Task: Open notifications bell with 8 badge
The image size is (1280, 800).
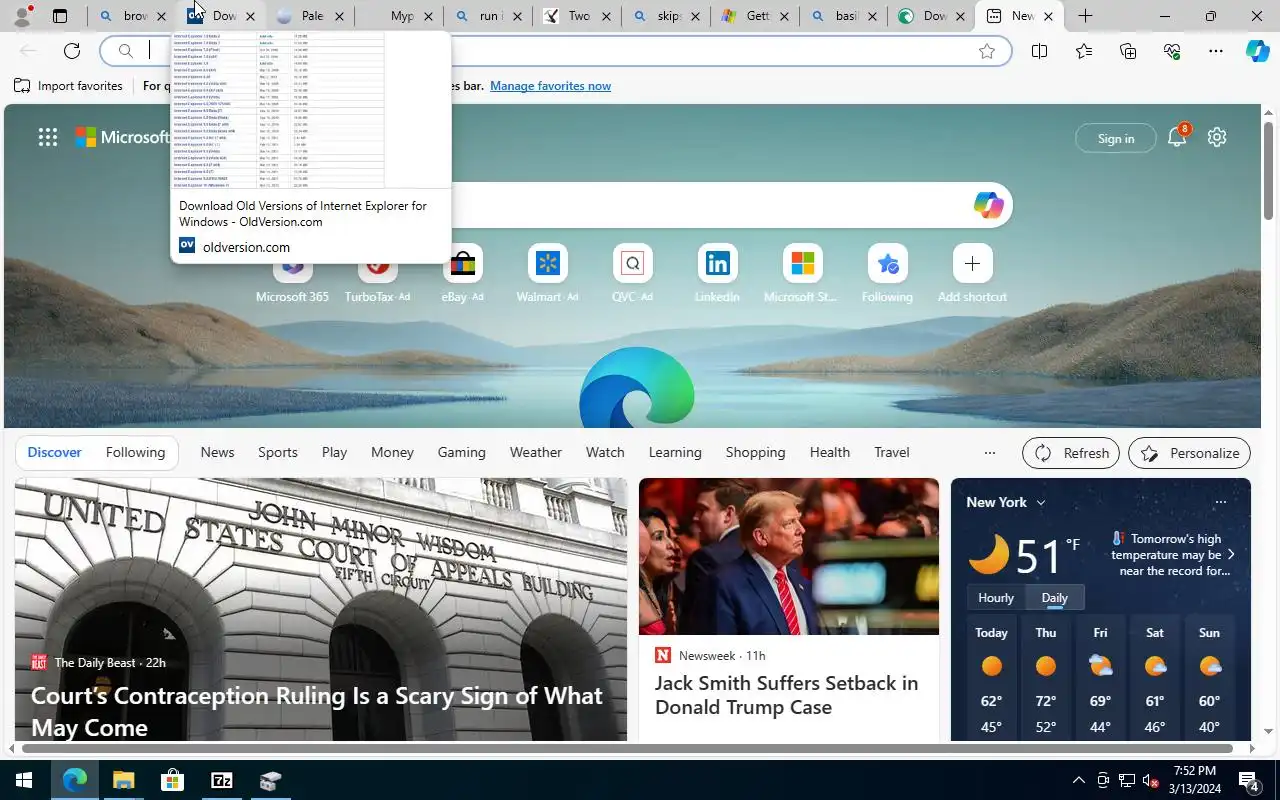Action: (1177, 137)
